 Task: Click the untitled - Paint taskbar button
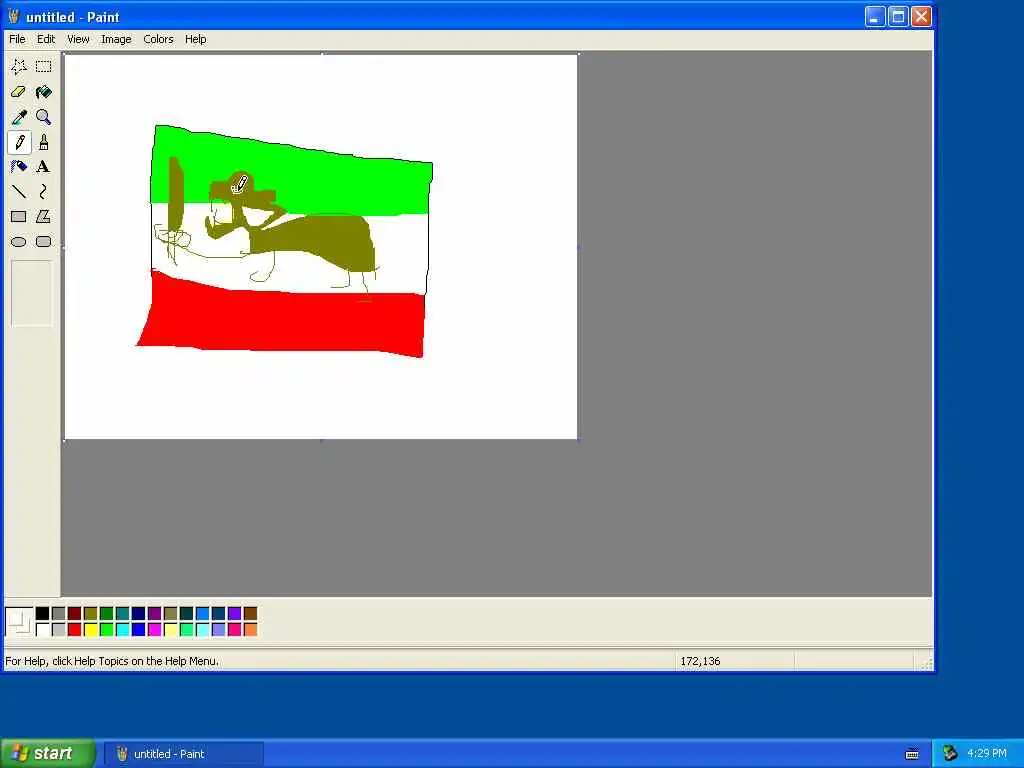[185, 754]
